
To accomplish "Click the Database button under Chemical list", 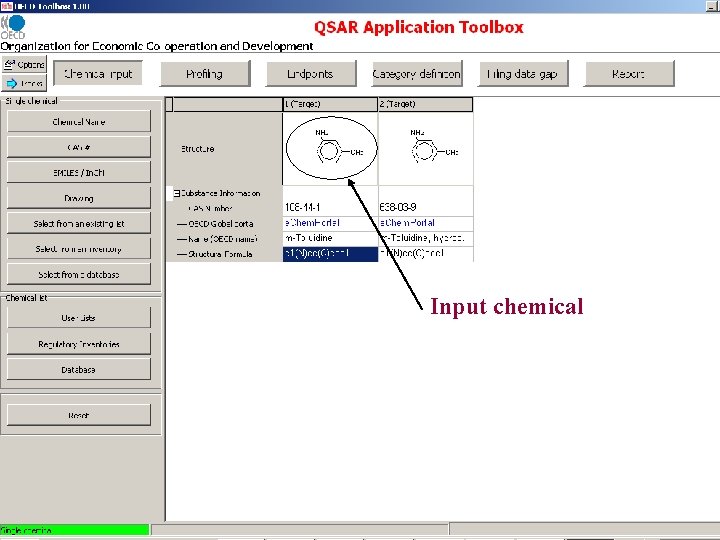I will (79, 370).
